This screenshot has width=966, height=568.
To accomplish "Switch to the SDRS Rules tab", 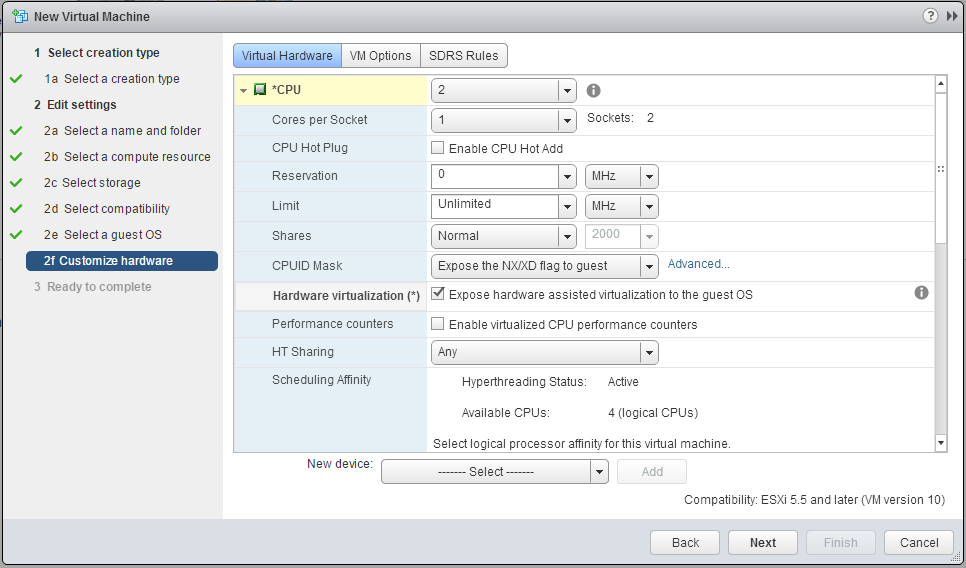I will (464, 56).
